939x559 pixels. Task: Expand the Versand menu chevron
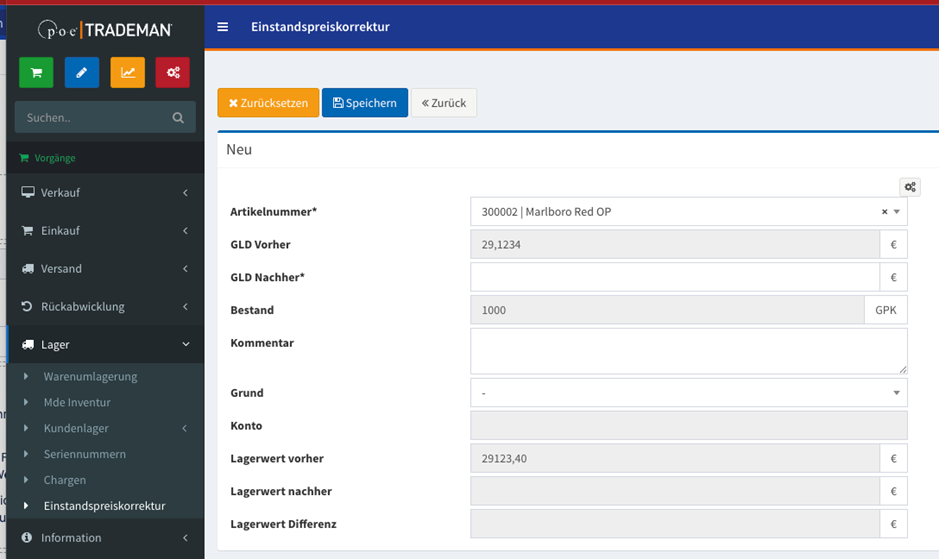click(x=186, y=268)
